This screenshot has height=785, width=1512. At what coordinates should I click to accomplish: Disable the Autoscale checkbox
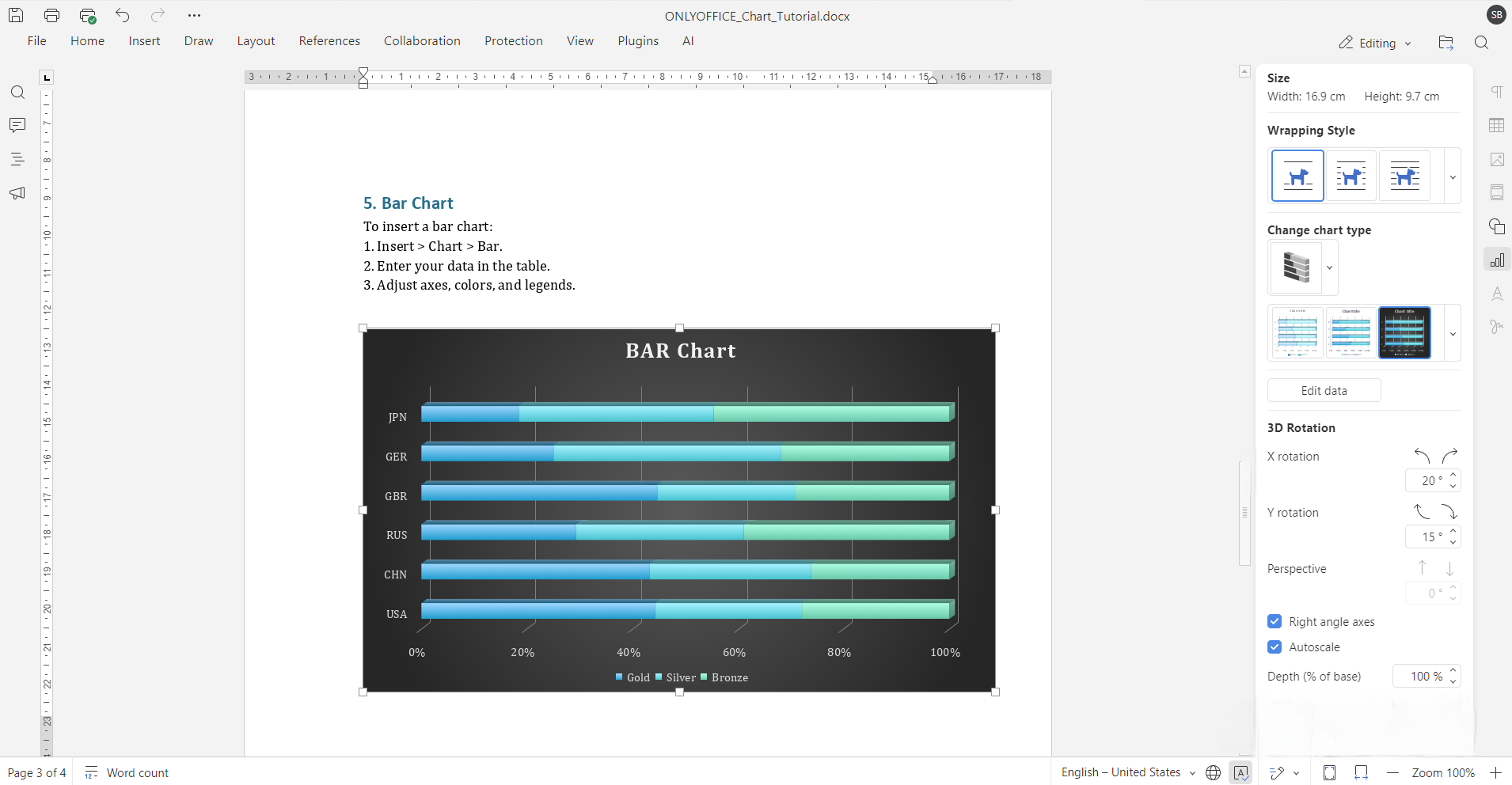[x=1275, y=647]
